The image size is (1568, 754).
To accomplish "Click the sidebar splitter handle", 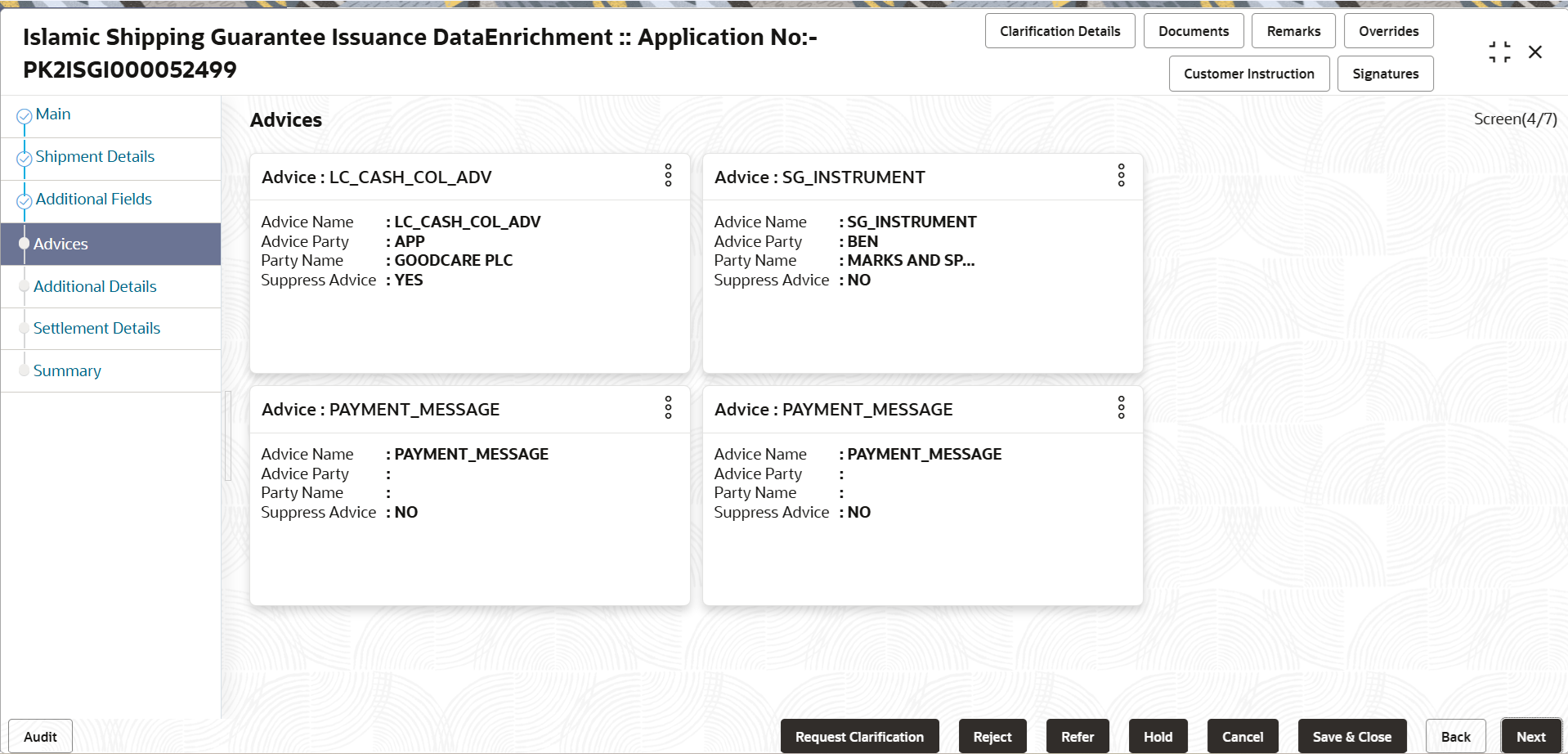I will (x=228, y=436).
